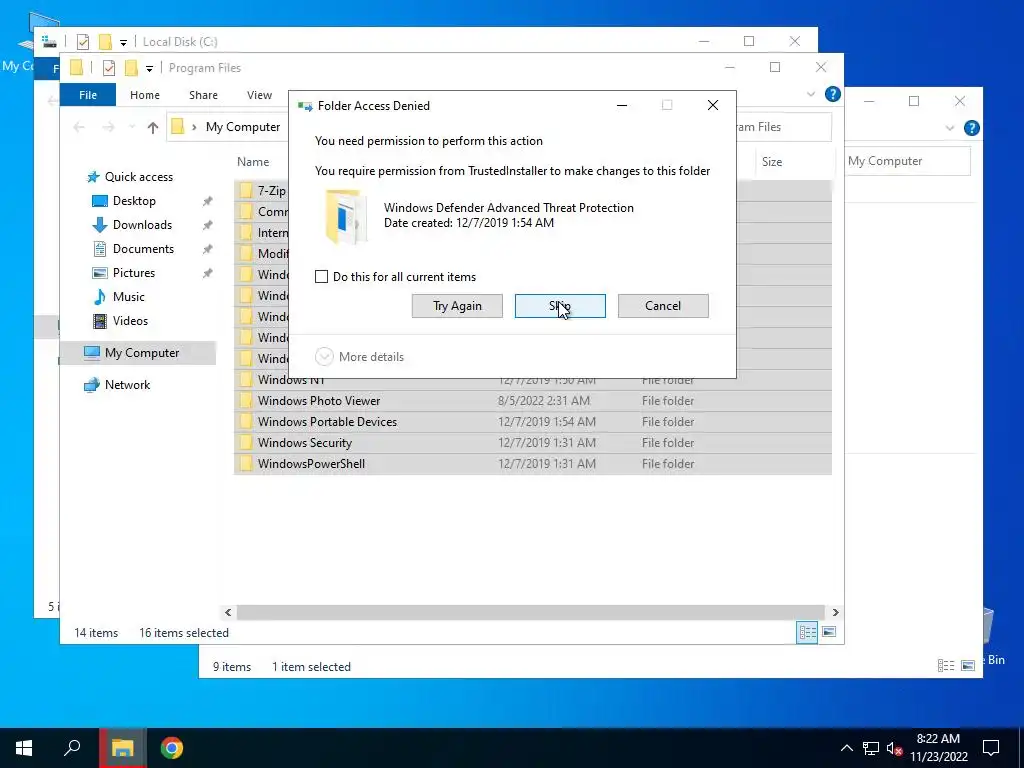
Task: Open the Windows Start menu
Action: tap(24, 748)
